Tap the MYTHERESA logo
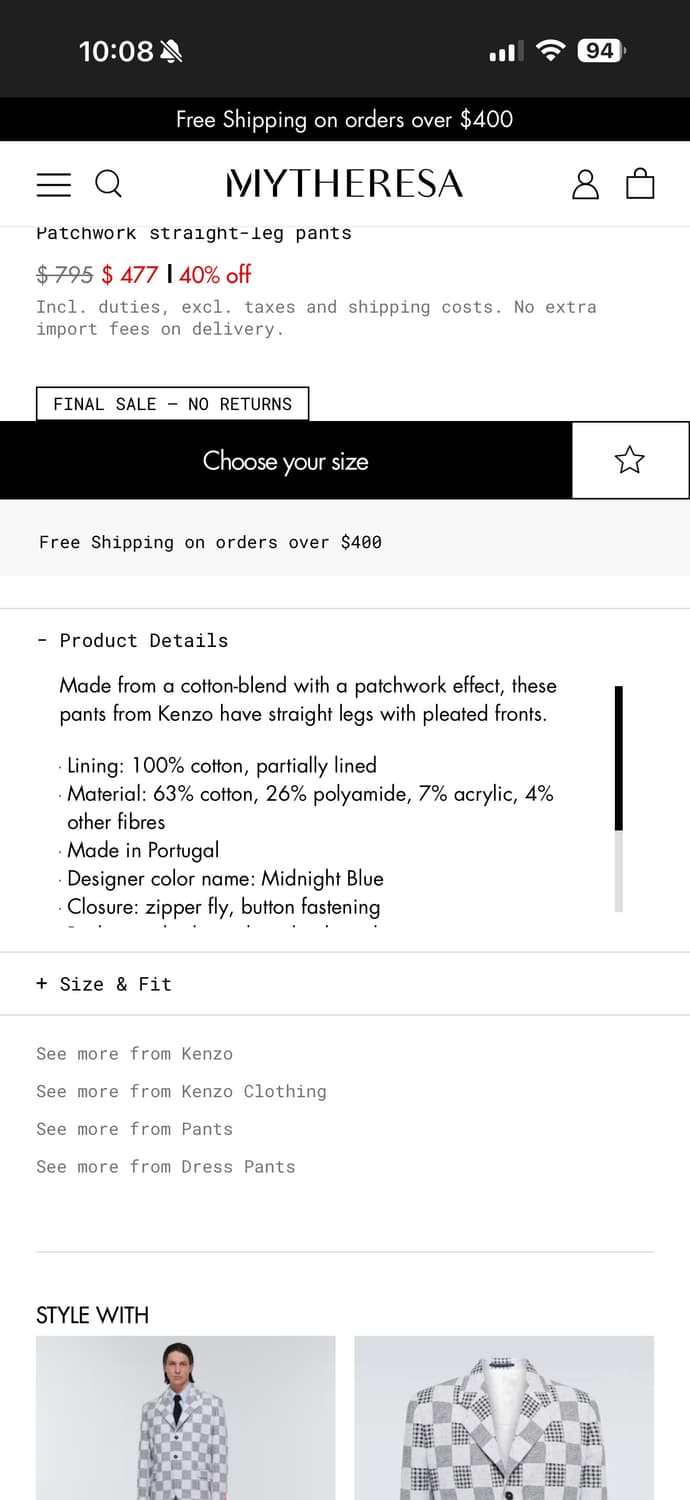This screenshot has height=1500, width=690. [345, 184]
